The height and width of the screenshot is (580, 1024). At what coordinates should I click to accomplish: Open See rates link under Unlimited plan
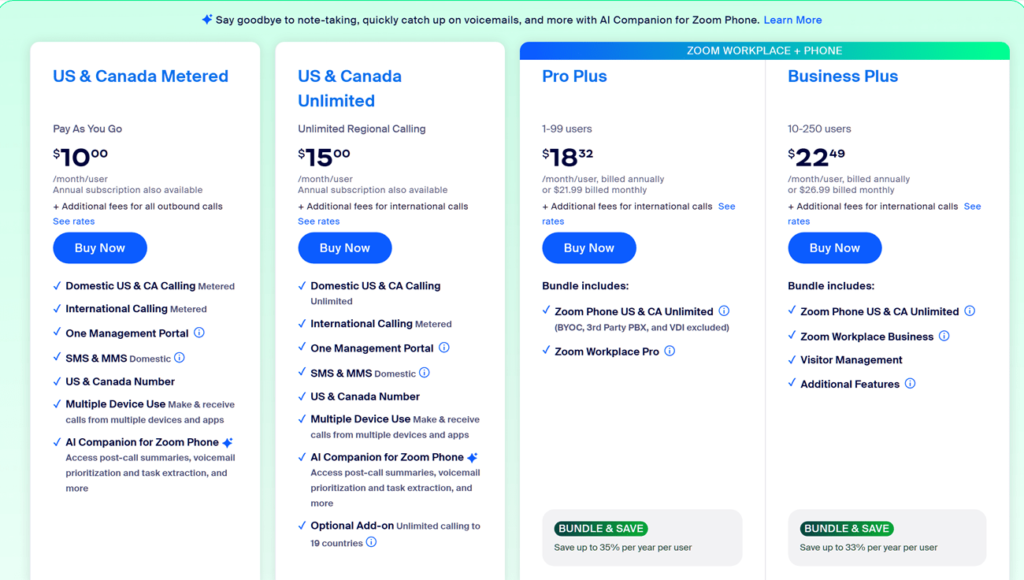(x=319, y=221)
